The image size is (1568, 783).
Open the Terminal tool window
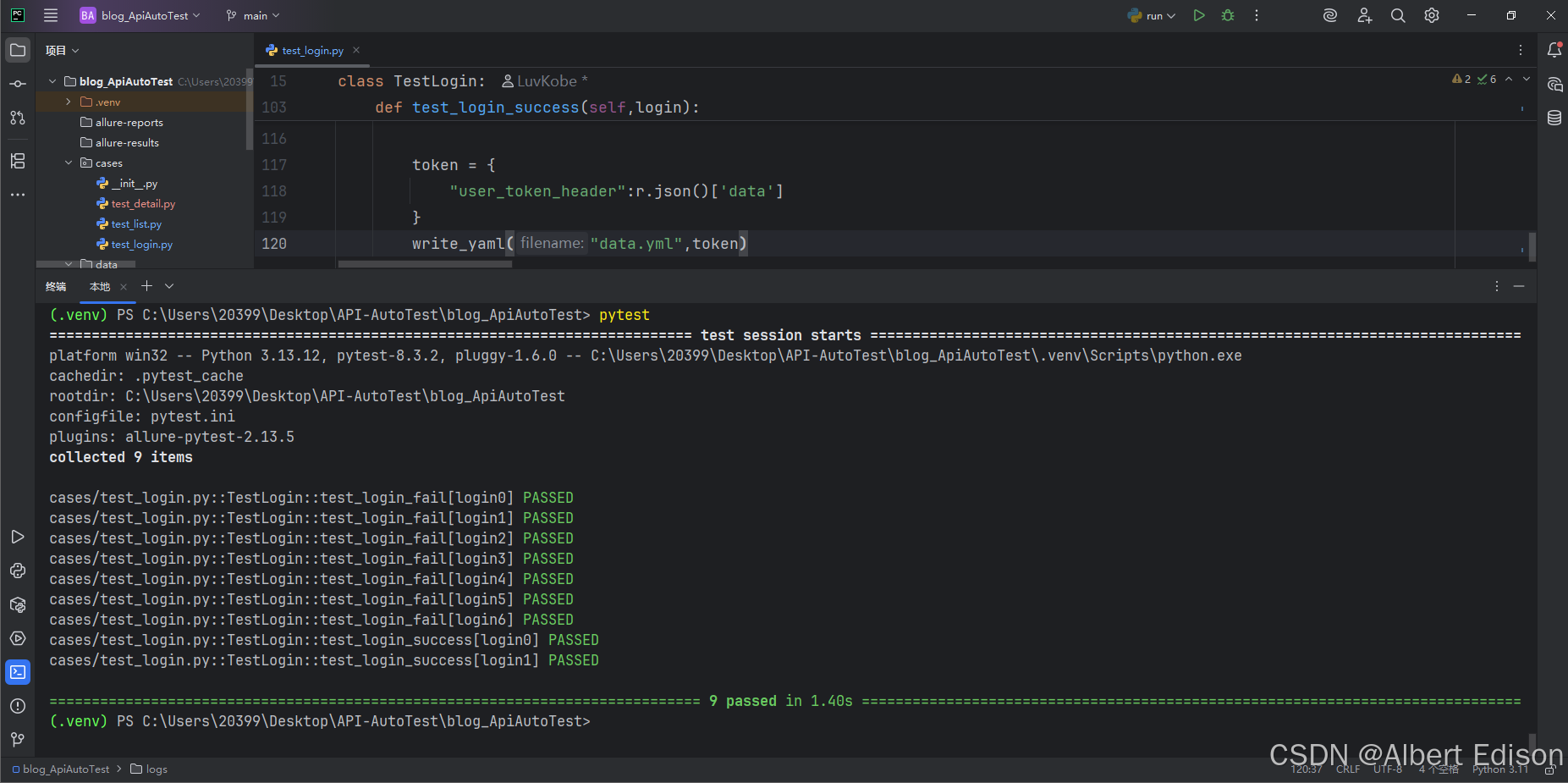point(18,672)
